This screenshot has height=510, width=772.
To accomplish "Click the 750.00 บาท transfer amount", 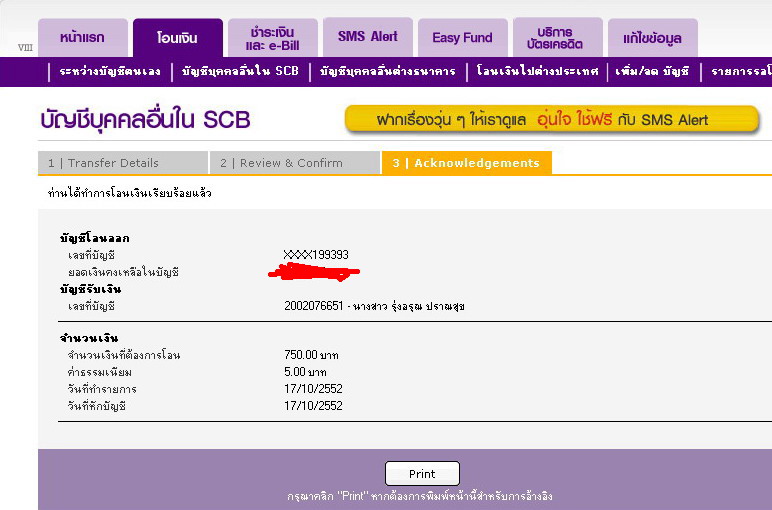I will coord(311,354).
